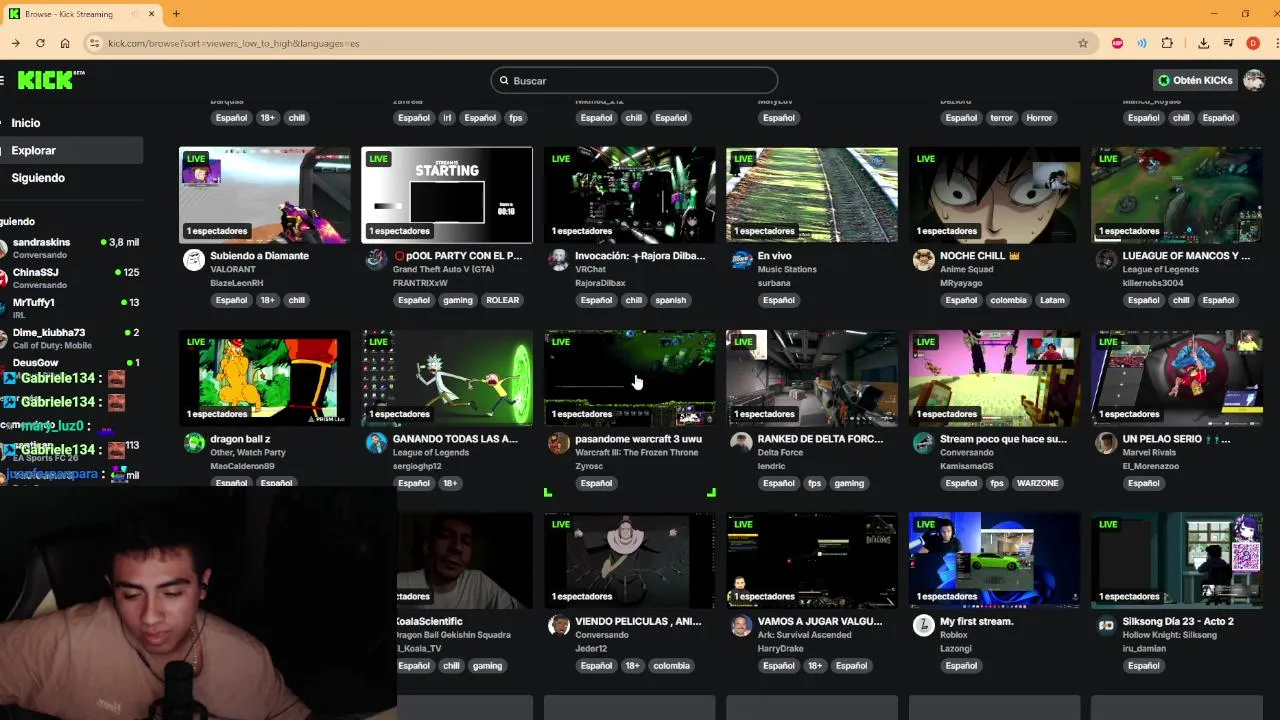Open FRANTRIXxW channel avatar
Image resolution: width=1280 pixels, height=720 pixels.
tap(376, 260)
